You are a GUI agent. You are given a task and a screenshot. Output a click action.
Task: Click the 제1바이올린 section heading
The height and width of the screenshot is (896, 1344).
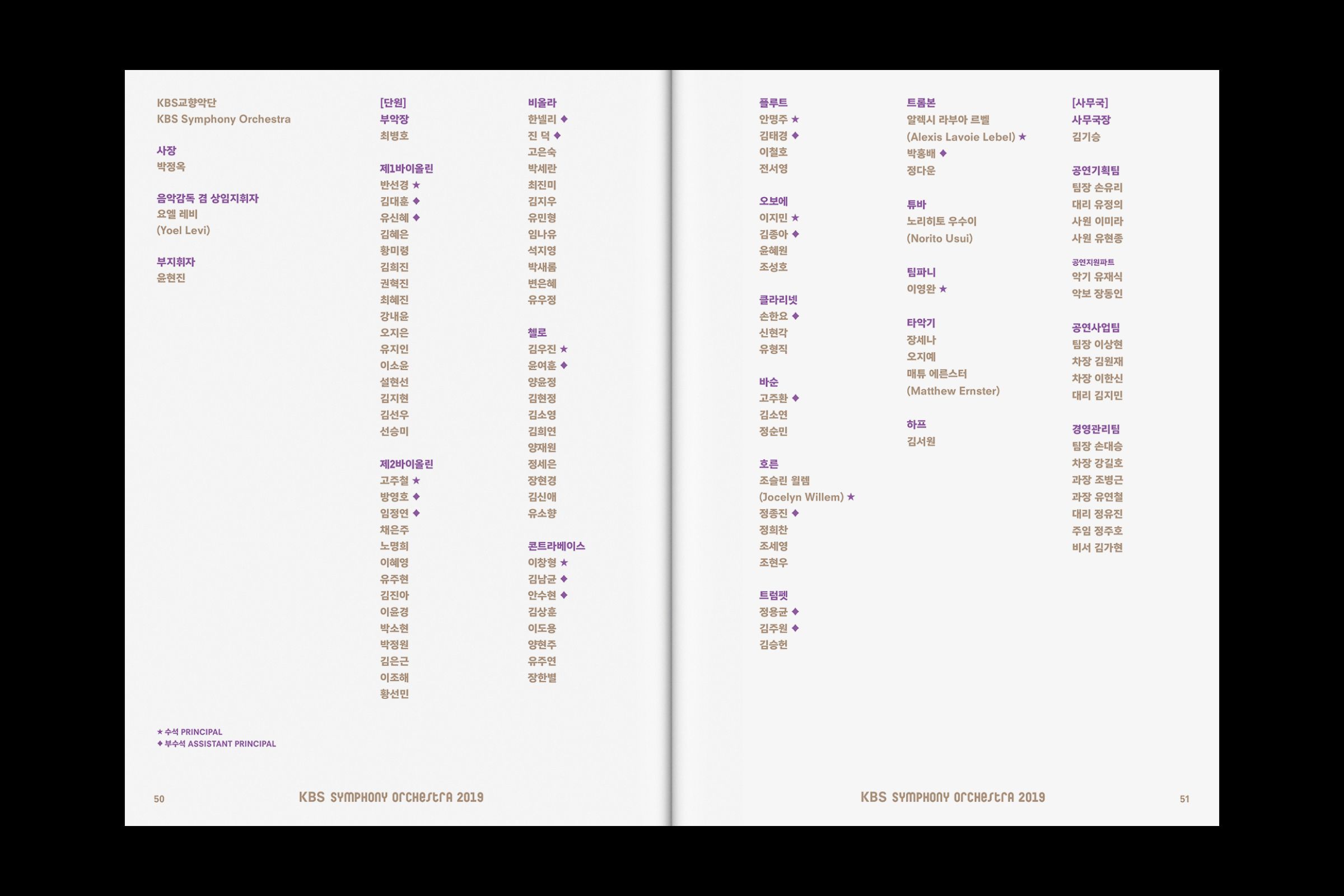click(407, 169)
